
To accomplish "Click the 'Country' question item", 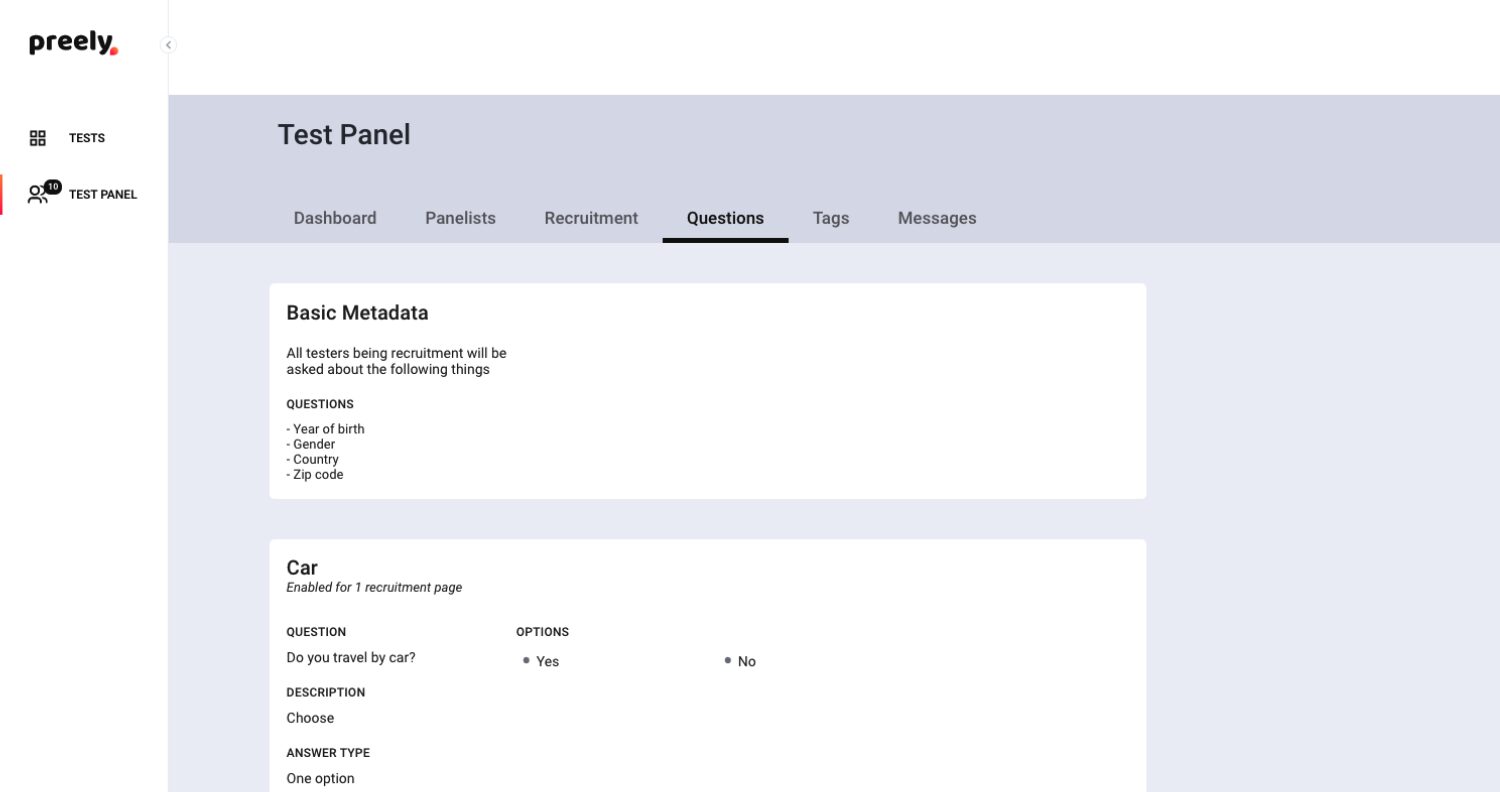I will click(x=313, y=460).
